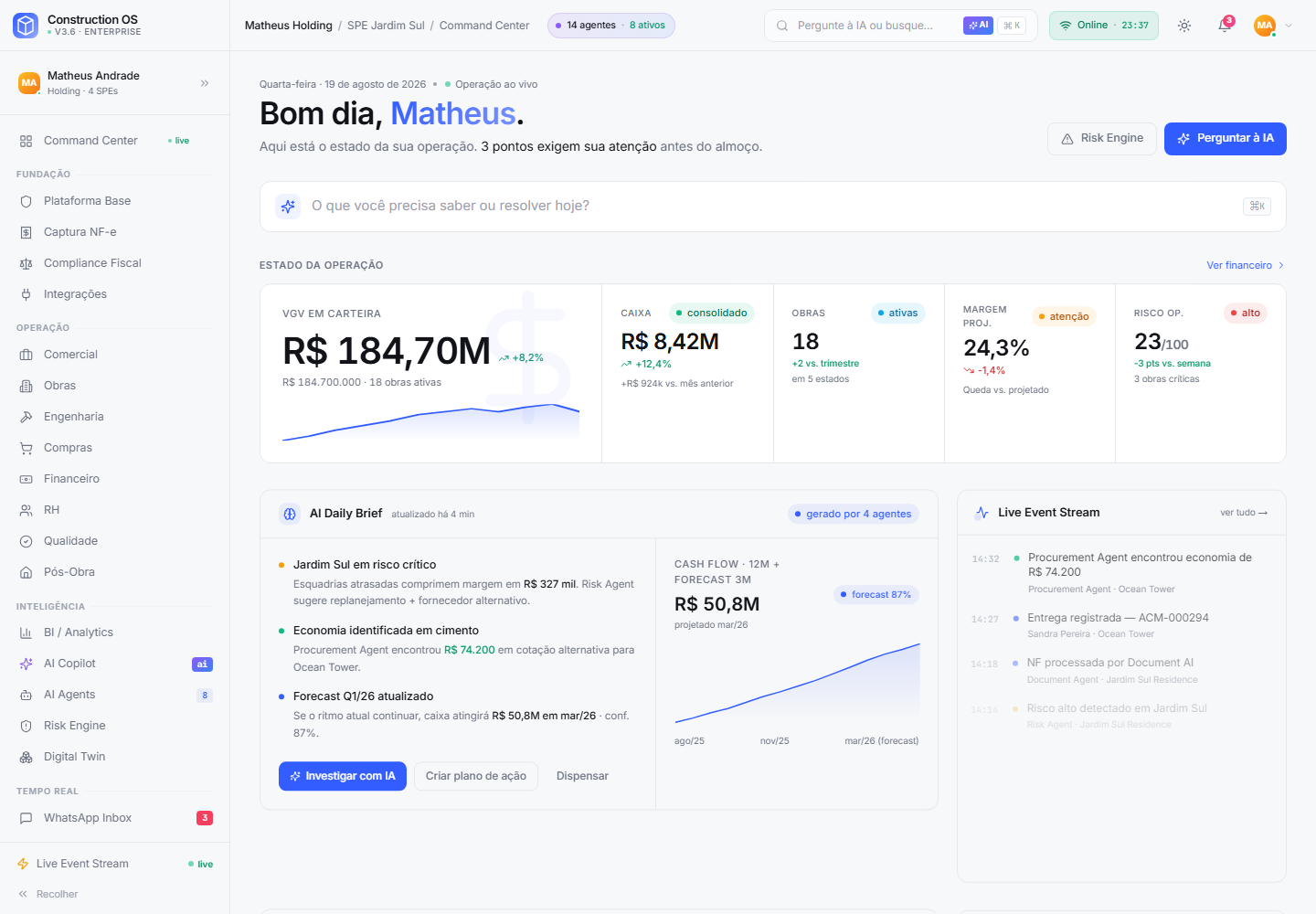
Task: Open Digital Twin in sidebar
Action: click(x=114, y=757)
